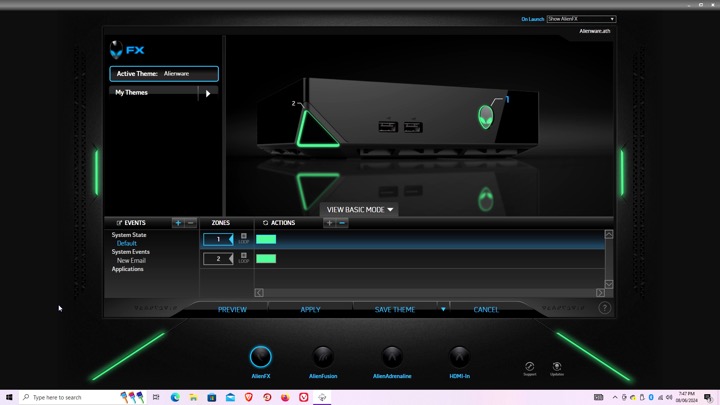Add a new event with plus icon
This screenshot has width=720, height=405.
point(178,223)
